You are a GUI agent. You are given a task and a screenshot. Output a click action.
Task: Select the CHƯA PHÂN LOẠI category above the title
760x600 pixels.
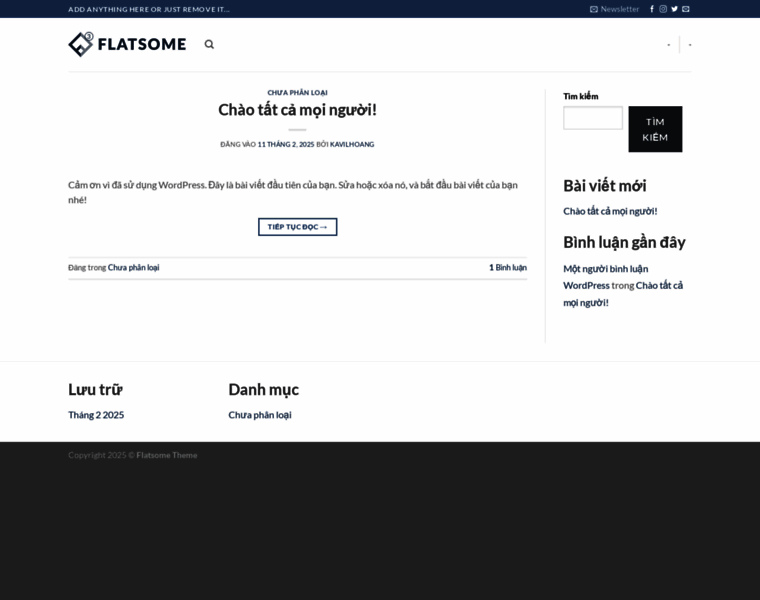click(x=297, y=92)
